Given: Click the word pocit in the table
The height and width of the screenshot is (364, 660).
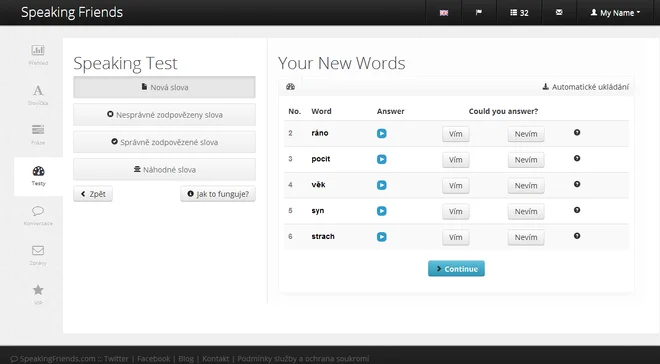Looking at the screenshot, I should coord(321,159).
